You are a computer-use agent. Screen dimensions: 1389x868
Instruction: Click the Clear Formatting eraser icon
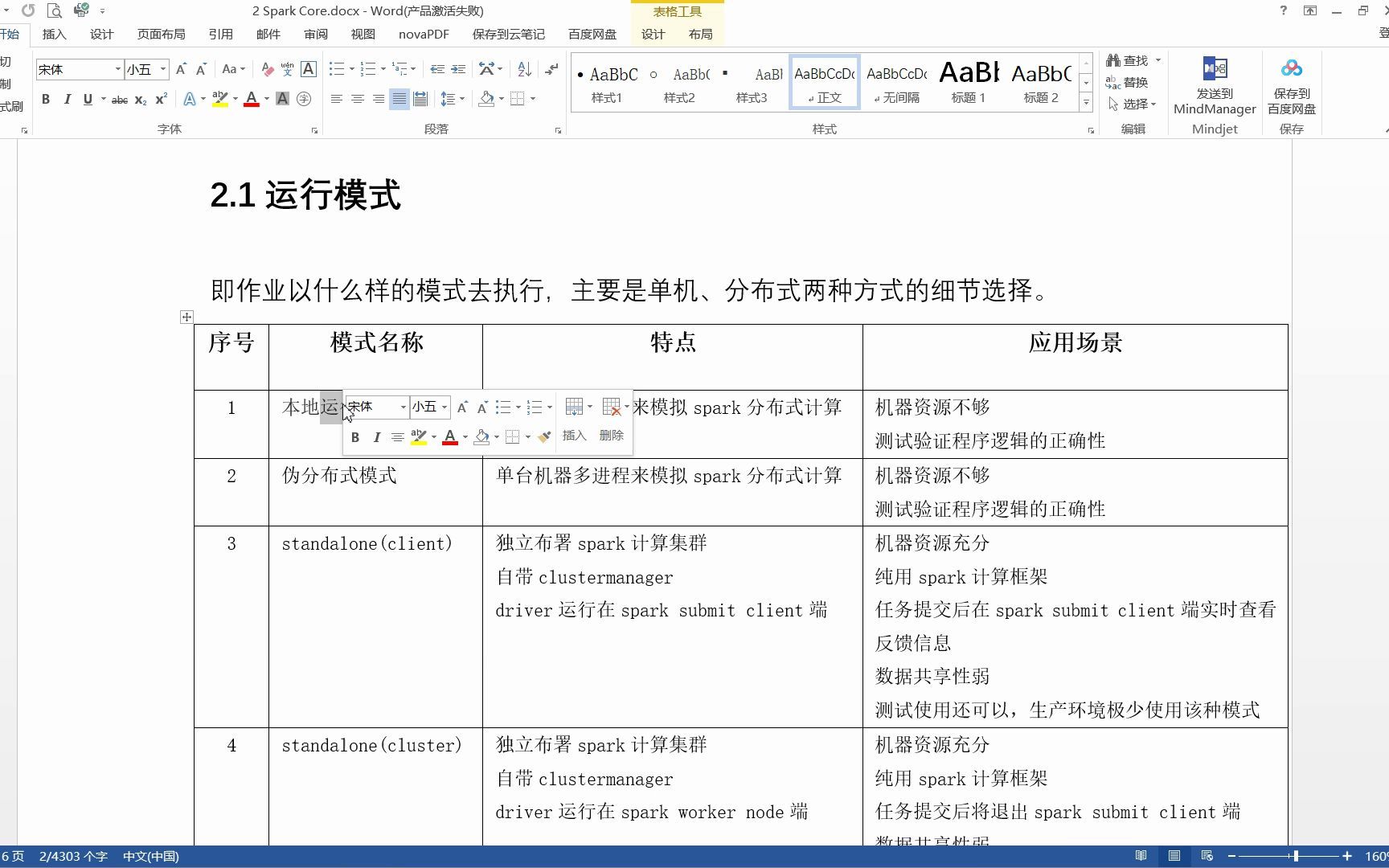pyautogui.click(x=268, y=70)
